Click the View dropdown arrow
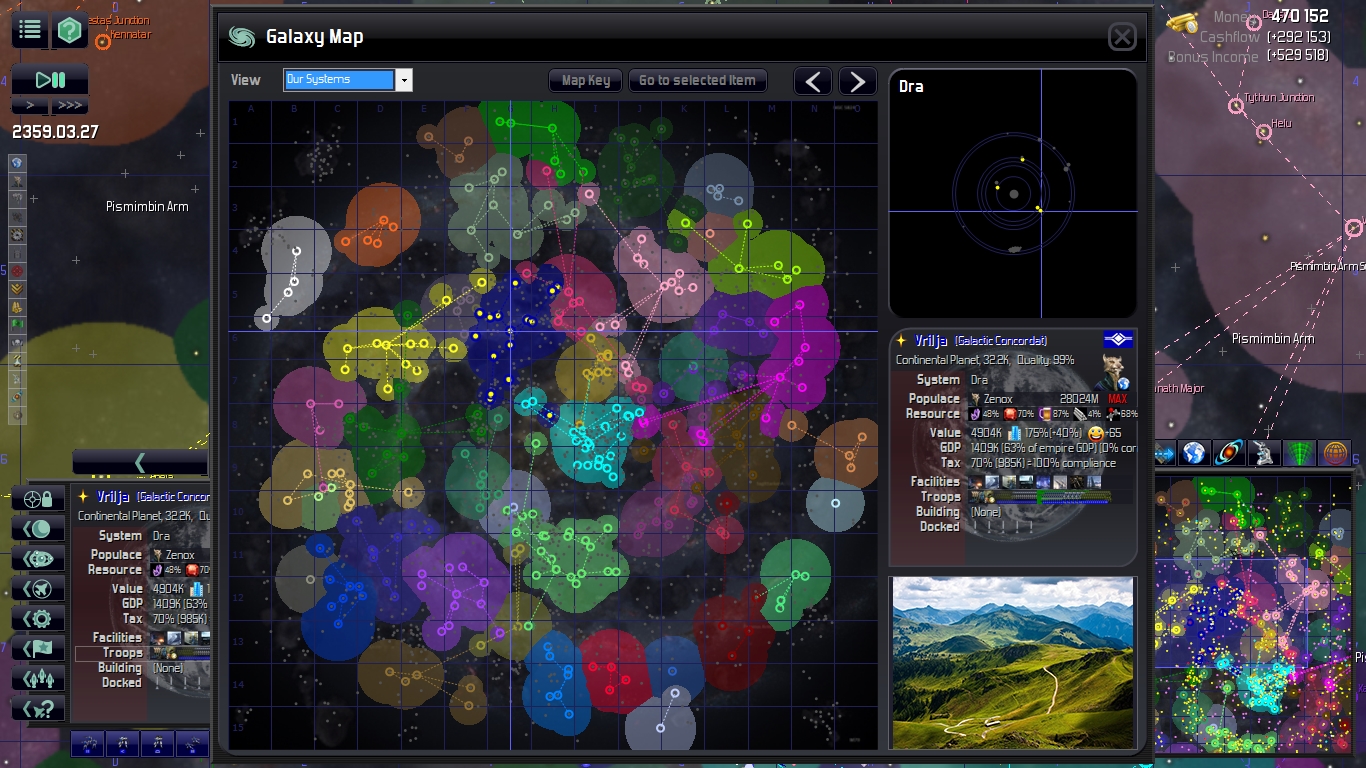Image resolution: width=1366 pixels, height=768 pixels. coord(404,80)
